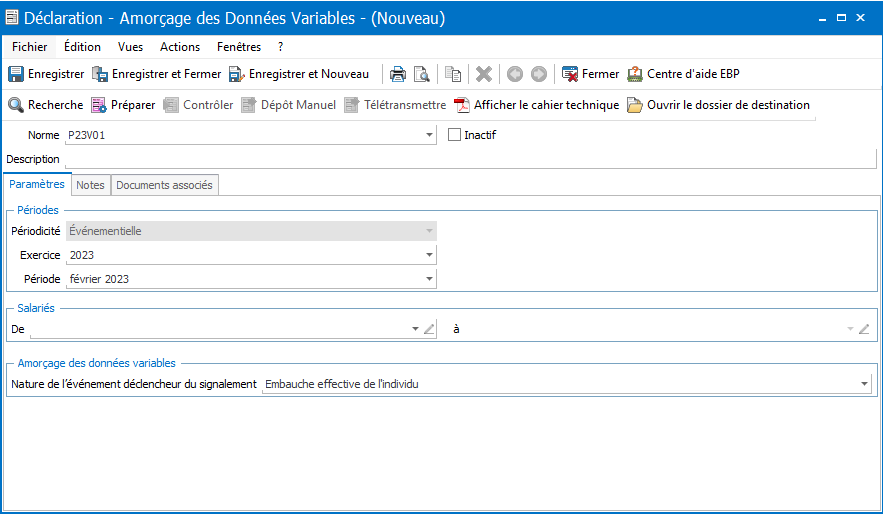Click the printer icon in toolbar
This screenshot has width=883, height=514.
point(398,74)
